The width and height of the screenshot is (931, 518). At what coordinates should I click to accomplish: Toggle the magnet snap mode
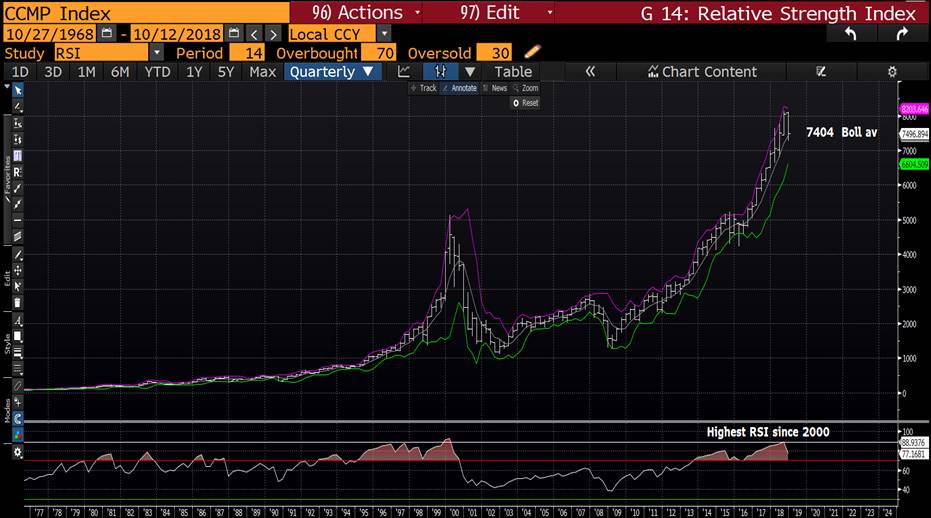pyautogui.click(x=18, y=419)
